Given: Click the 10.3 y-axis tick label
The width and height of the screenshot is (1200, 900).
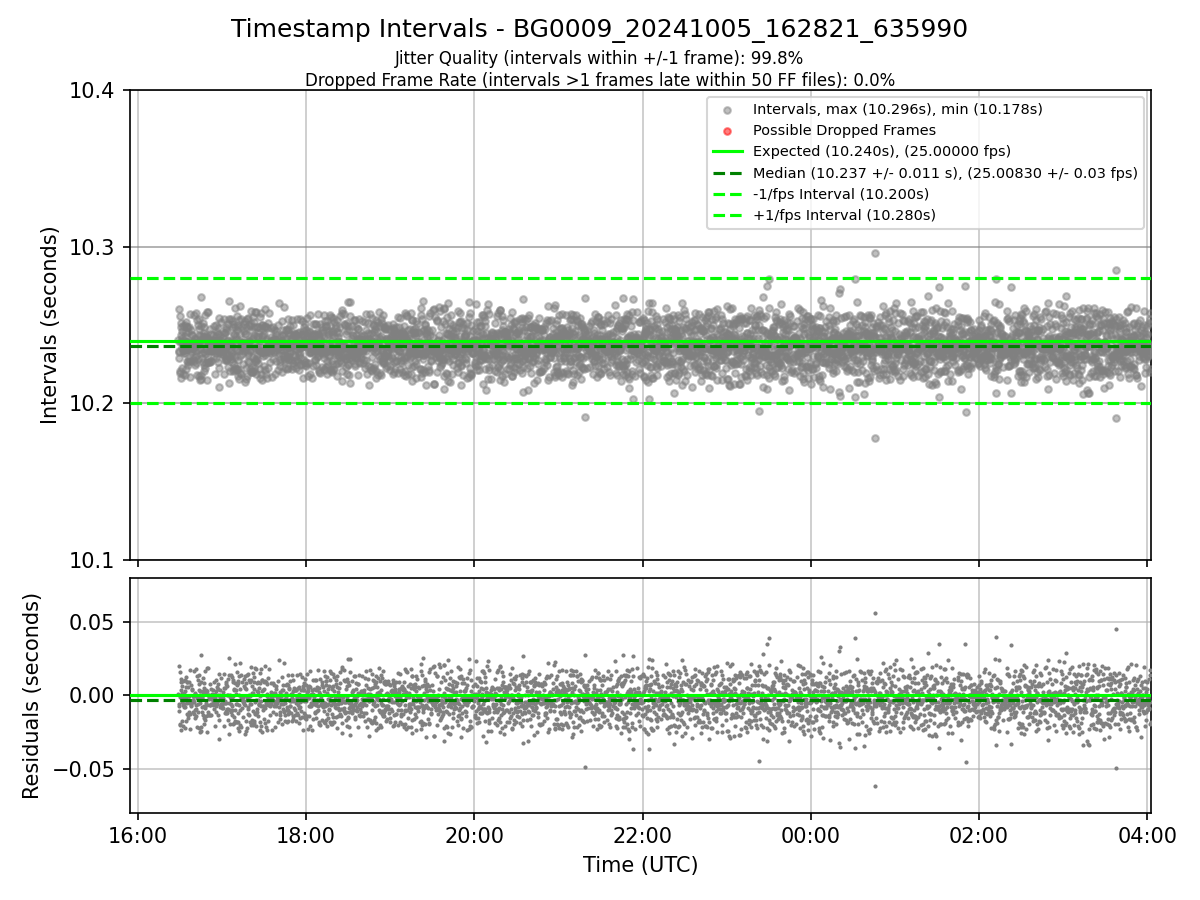Looking at the screenshot, I should point(93,247).
